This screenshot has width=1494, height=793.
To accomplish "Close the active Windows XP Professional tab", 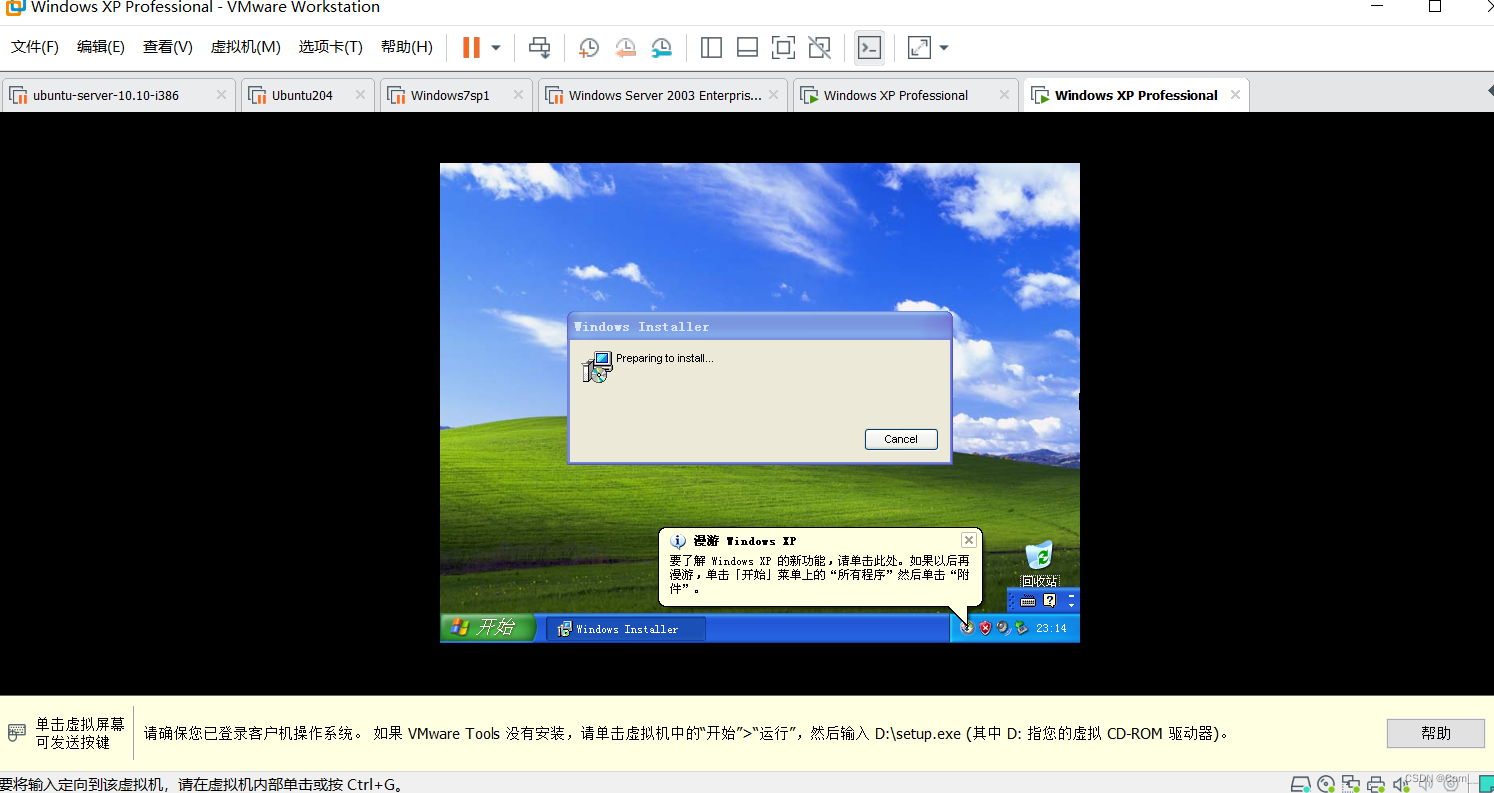I will (x=1235, y=95).
